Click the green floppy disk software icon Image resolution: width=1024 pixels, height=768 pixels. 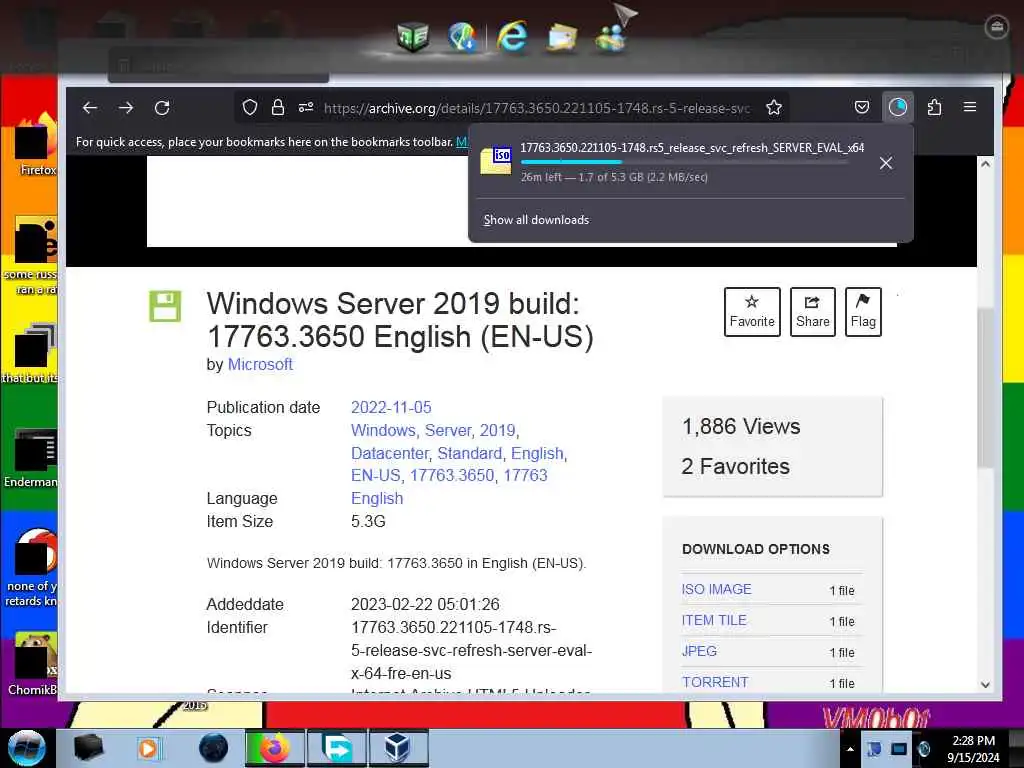(165, 306)
